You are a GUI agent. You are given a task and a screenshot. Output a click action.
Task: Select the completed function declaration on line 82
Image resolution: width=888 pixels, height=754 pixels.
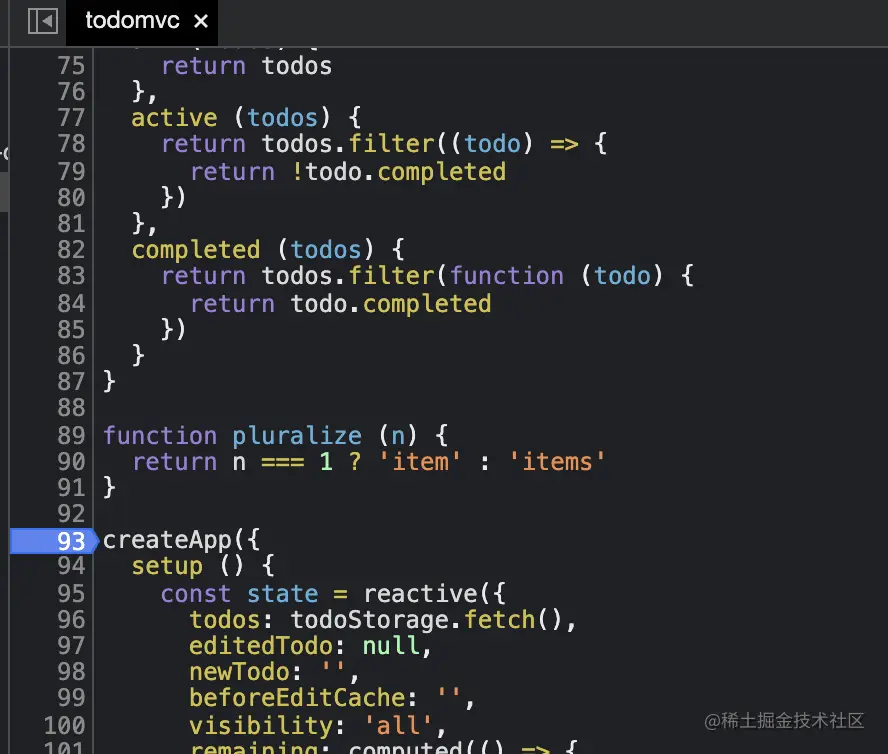[196, 249]
